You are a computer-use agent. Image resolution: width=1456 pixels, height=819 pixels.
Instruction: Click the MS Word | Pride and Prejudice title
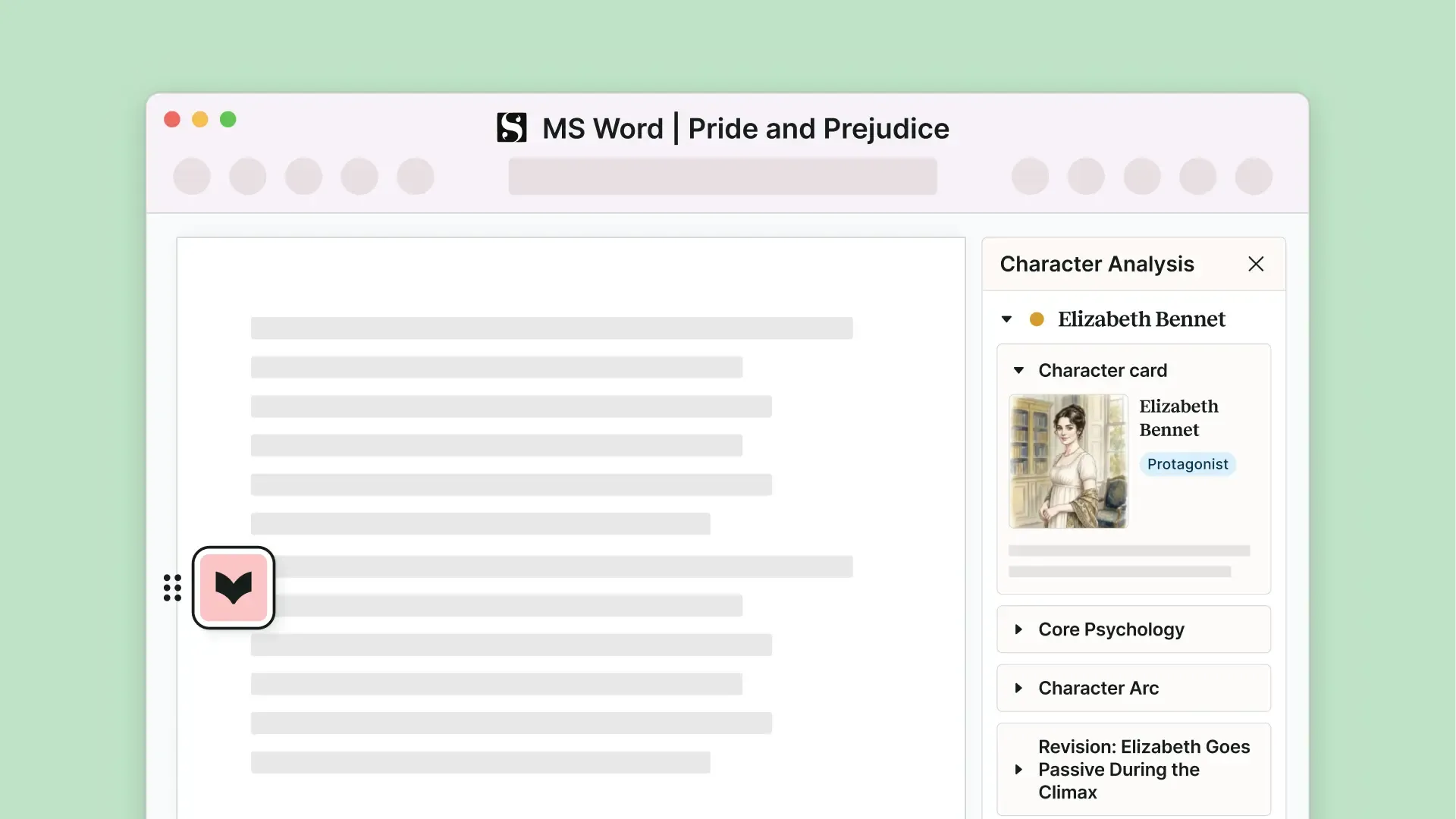tap(745, 128)
